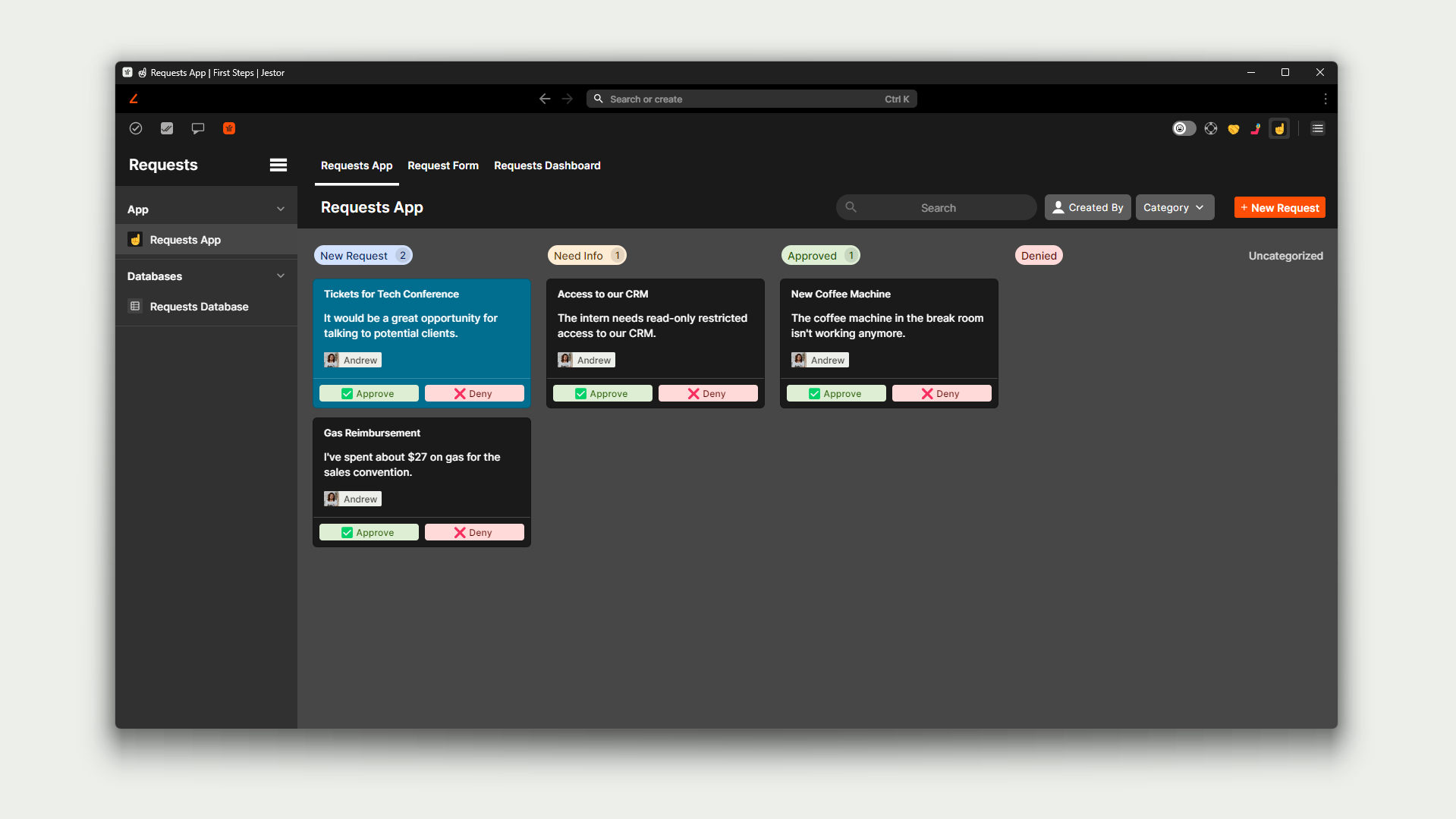Image resolution: width=1456 pixels, height=819 pixels.
Task: Click Andrew tag on Access to our CRM card
Action: point(586,360)
